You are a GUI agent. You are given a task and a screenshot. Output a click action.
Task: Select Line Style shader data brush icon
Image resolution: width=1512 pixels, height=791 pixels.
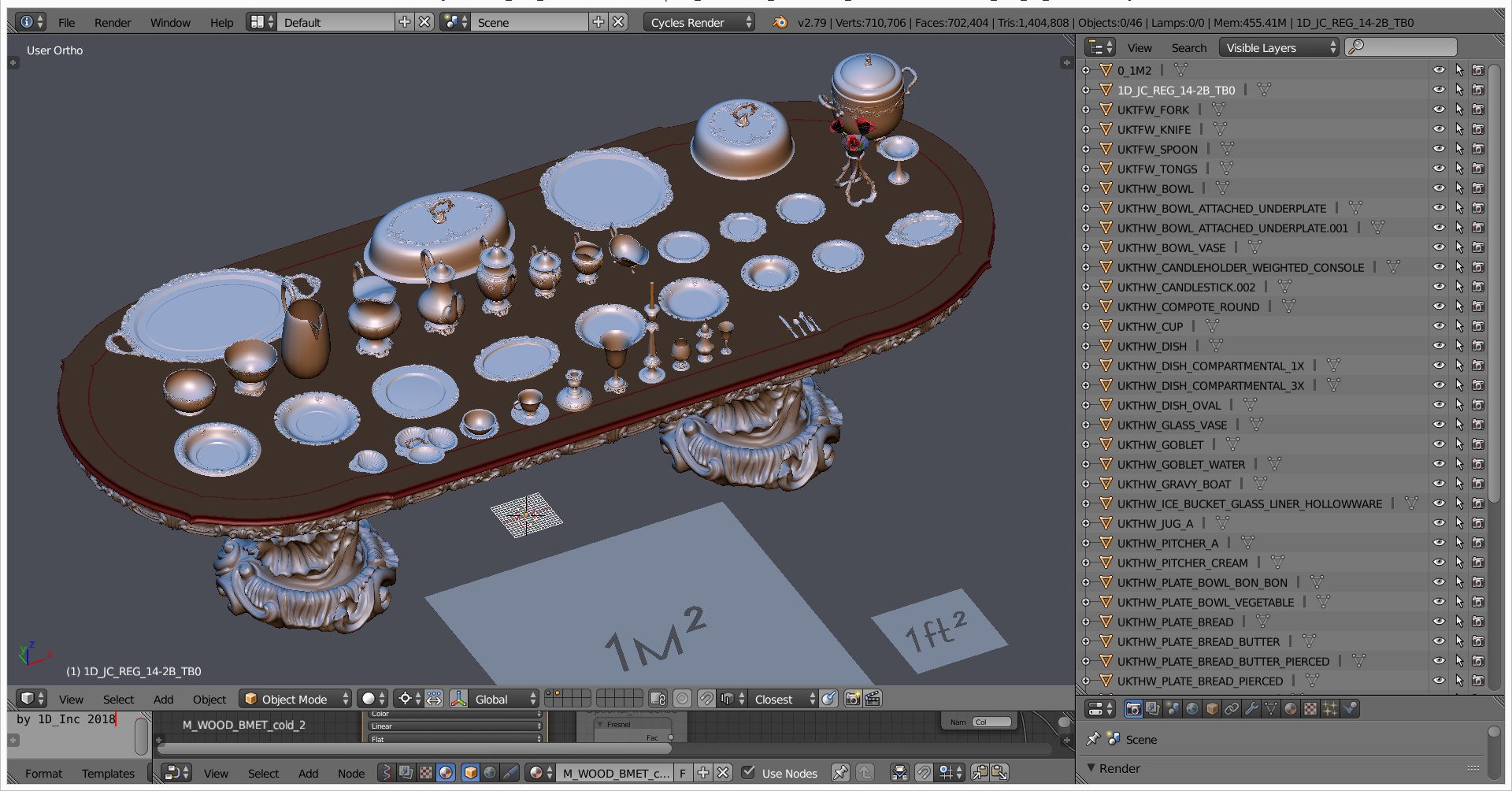point(510,773)
